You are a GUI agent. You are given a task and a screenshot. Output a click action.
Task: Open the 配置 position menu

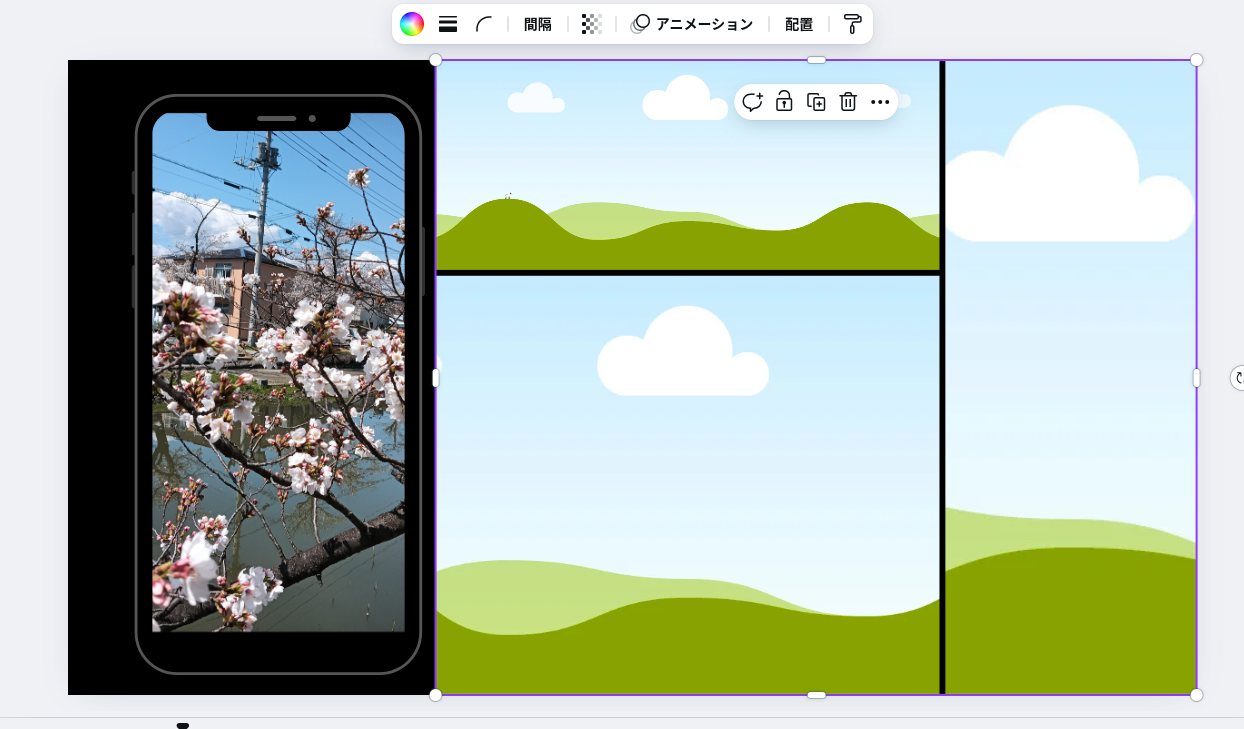(799, 24)
